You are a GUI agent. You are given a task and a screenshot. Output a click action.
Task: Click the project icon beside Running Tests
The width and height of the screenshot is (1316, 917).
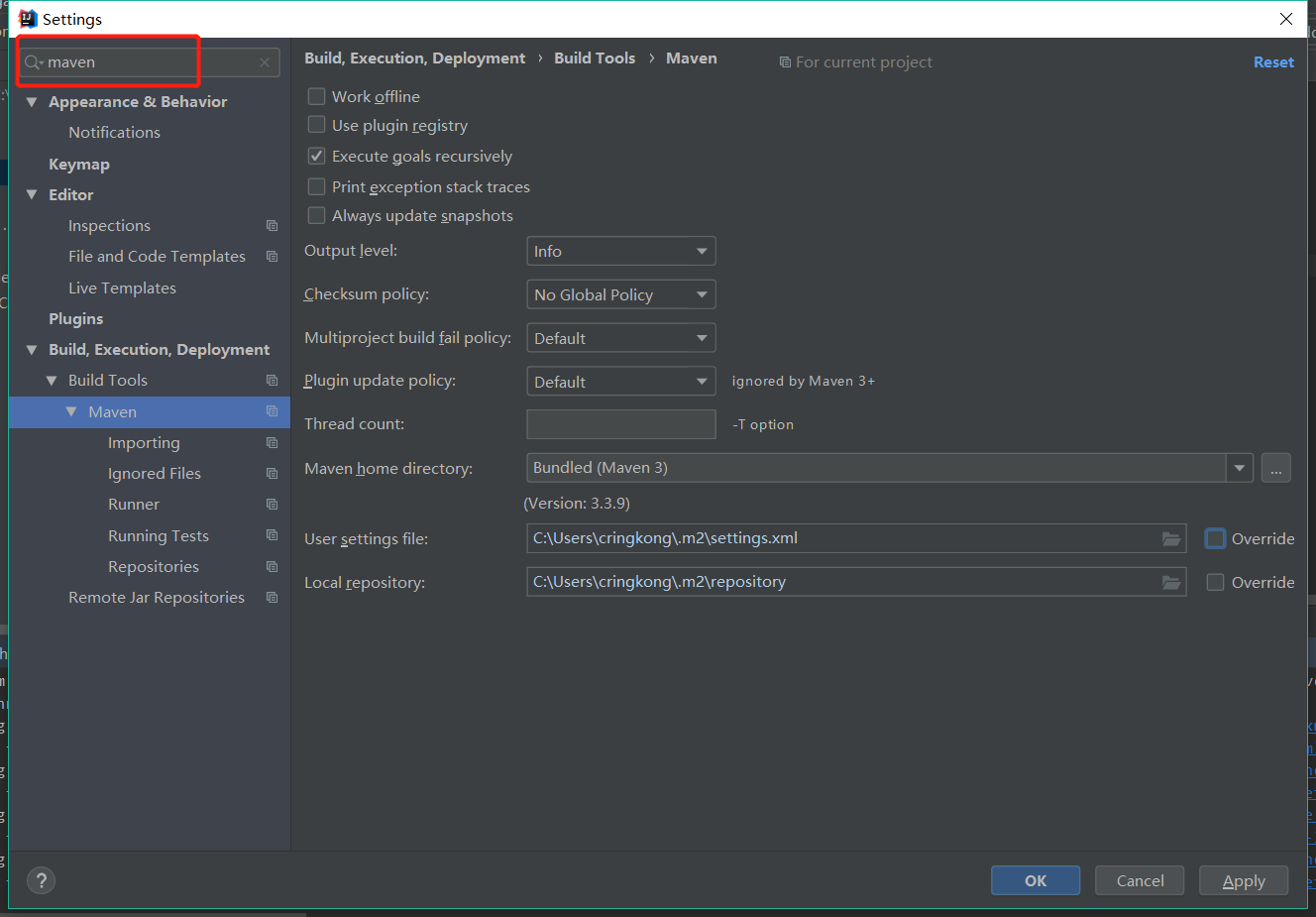point(272,535)
